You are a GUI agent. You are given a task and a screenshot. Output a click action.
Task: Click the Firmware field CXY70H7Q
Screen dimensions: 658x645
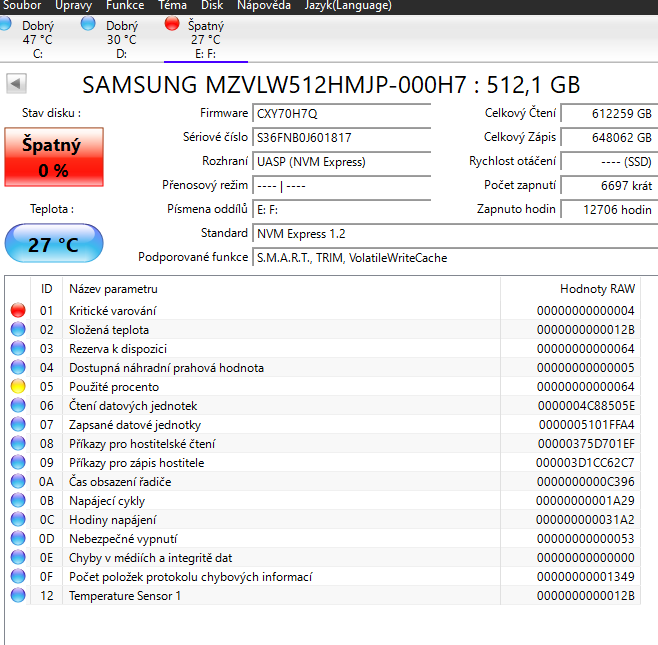tap(342, 114)
